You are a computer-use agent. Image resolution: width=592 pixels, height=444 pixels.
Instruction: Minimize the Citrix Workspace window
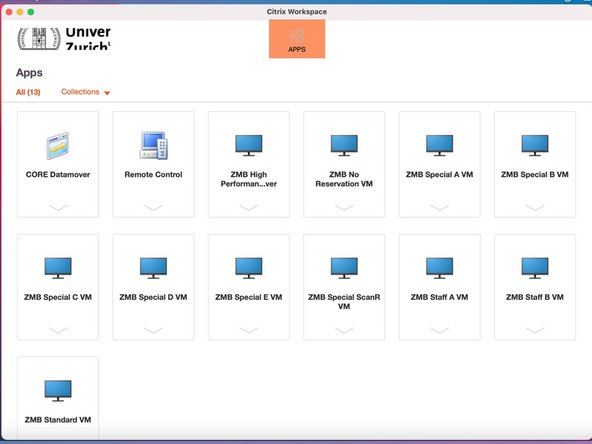[20, 12]
